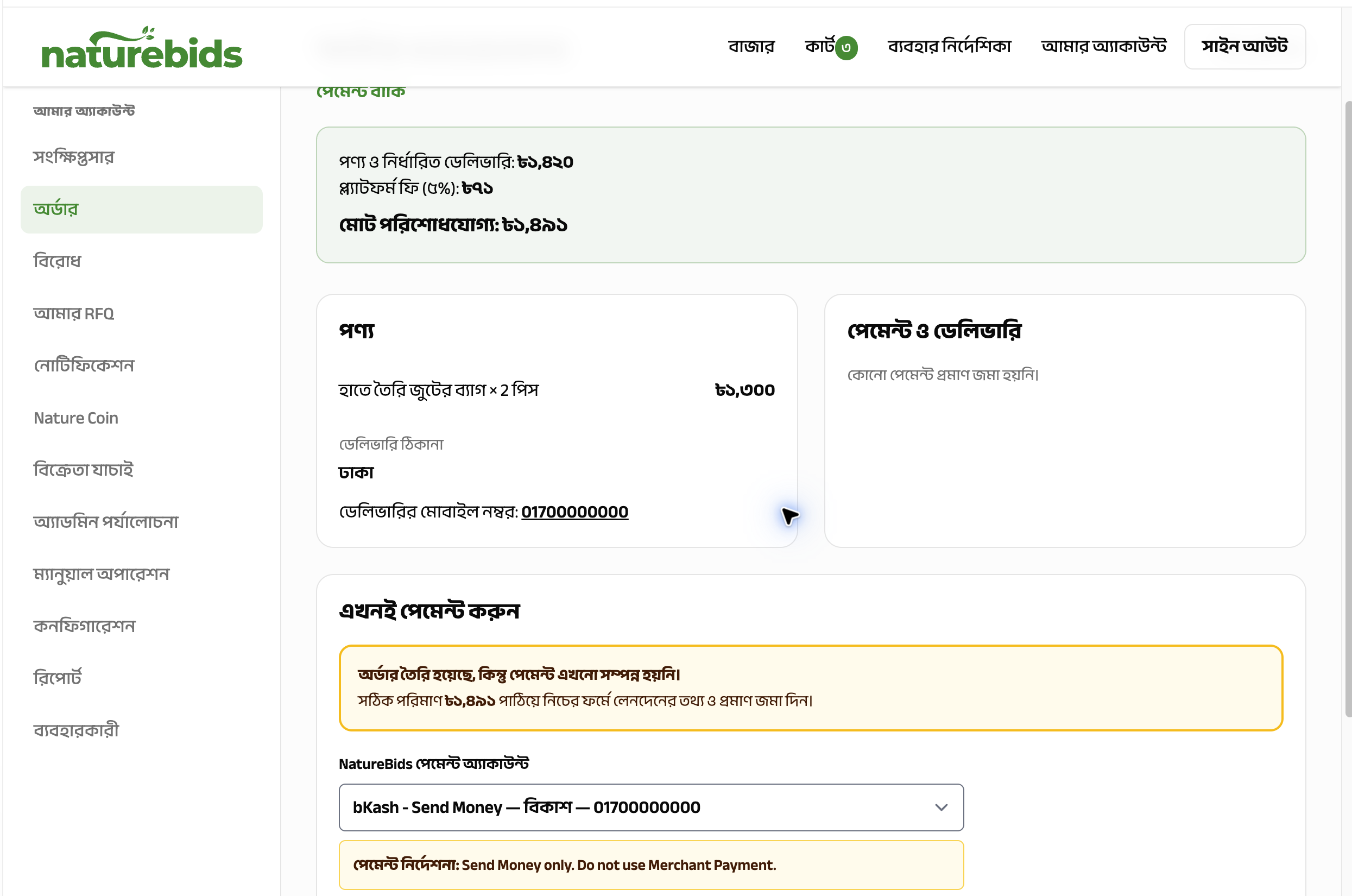This screenshot has width=1352, height=896.
Task: Click the এখনই পেমেন্ট করুন heading
Action: (429, 611)
